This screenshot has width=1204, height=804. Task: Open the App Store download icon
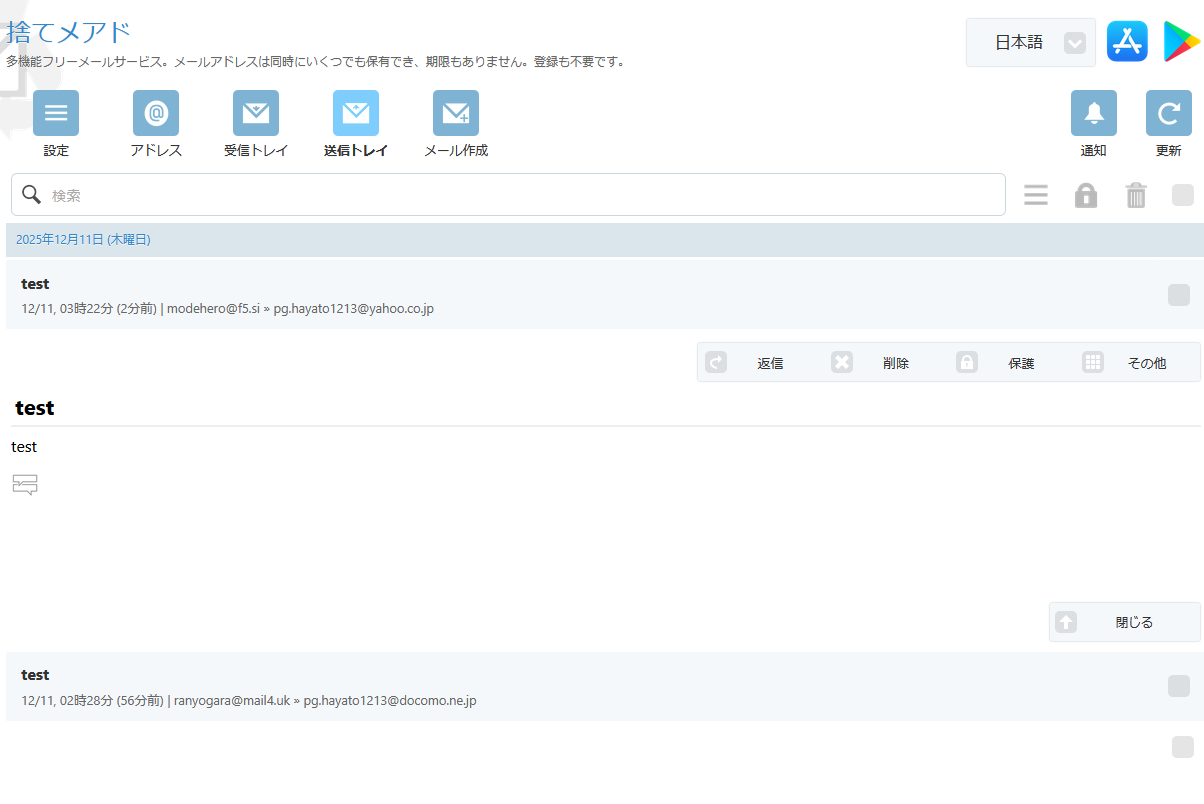coord(1127,42)
